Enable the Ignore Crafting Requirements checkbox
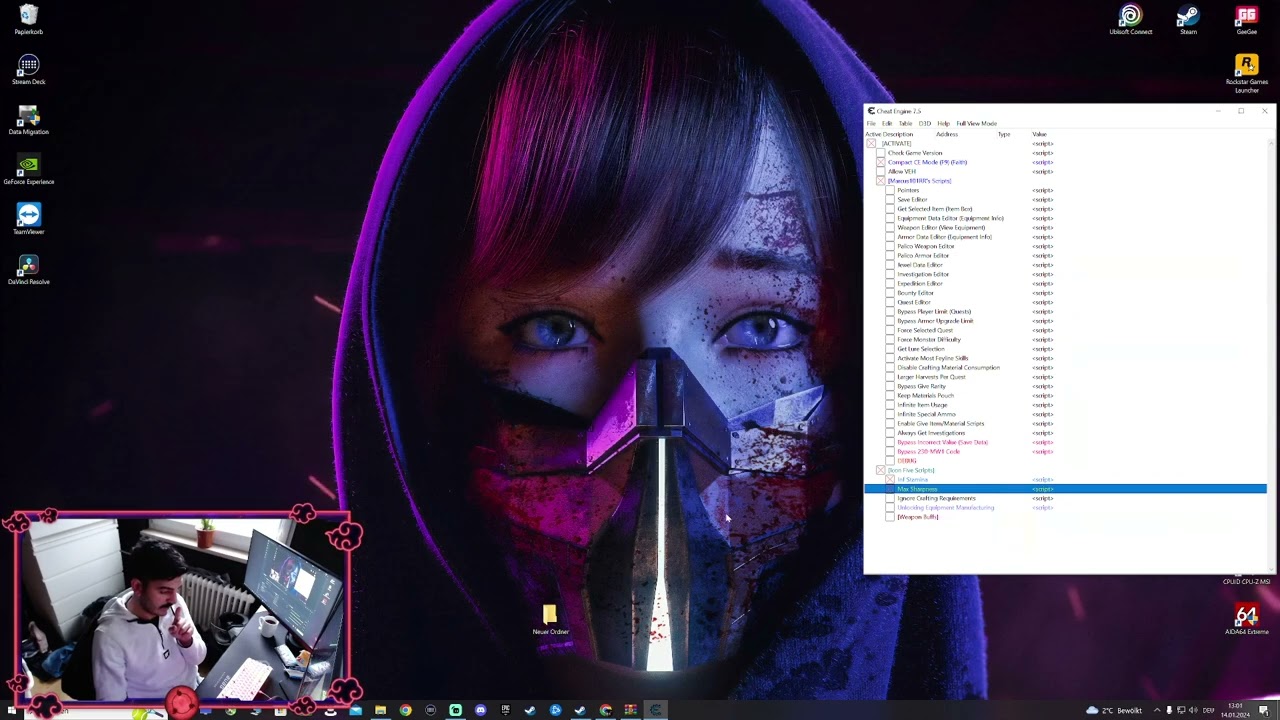 pos(890,498)
